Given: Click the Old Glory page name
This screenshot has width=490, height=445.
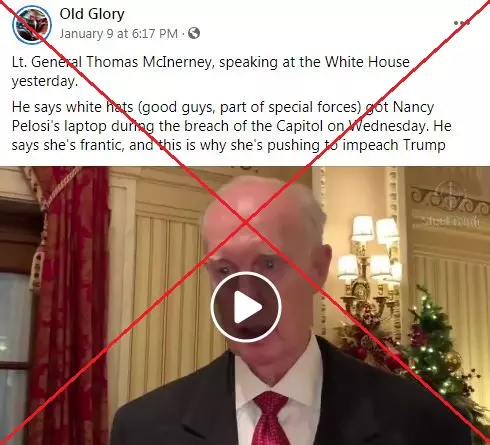Looking at the screenshot, I should tap(92, 14).
